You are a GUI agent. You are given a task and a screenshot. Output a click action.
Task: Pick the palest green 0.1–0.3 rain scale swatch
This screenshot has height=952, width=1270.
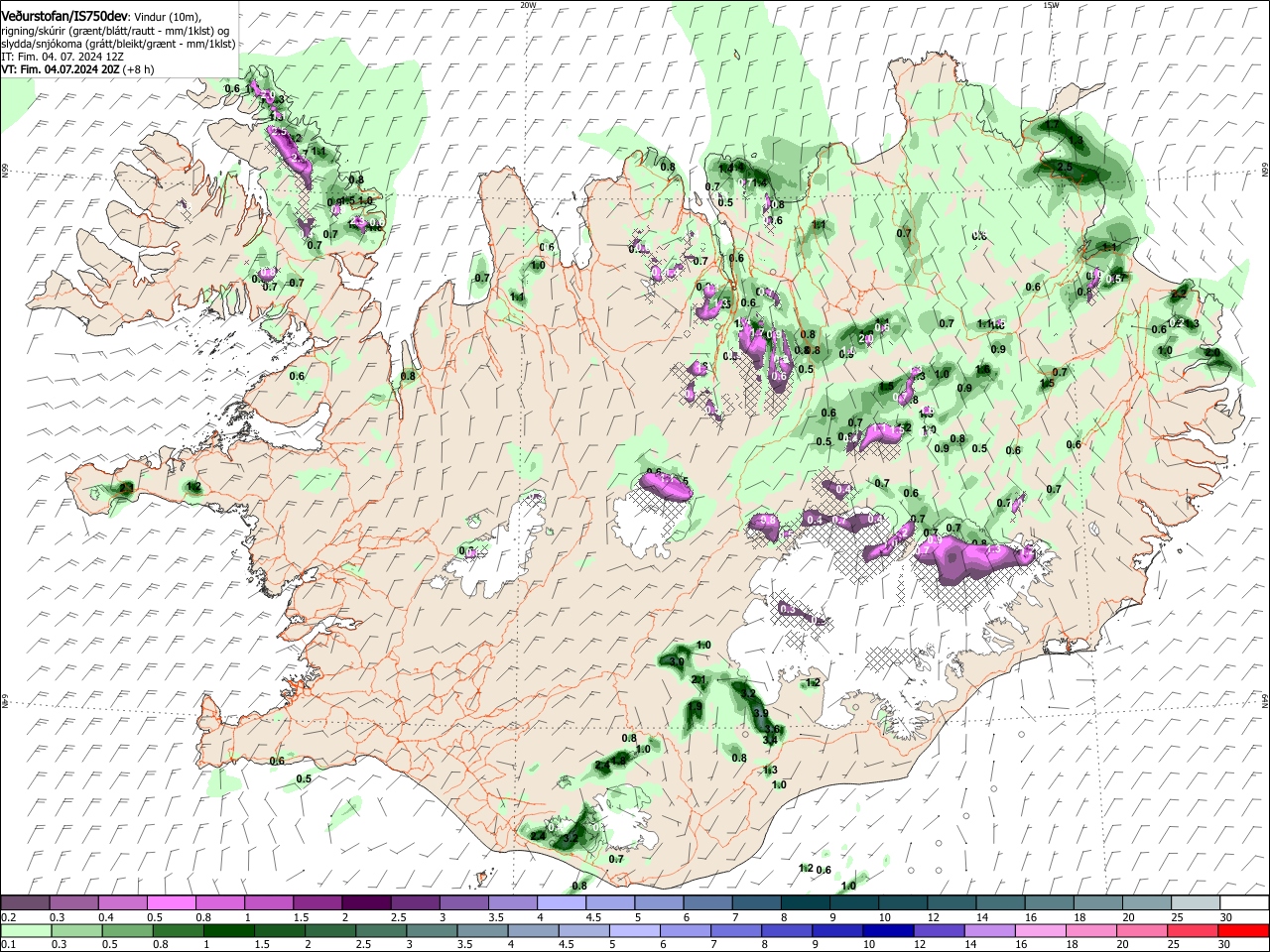pyautogui.click(x=26, y=930)
